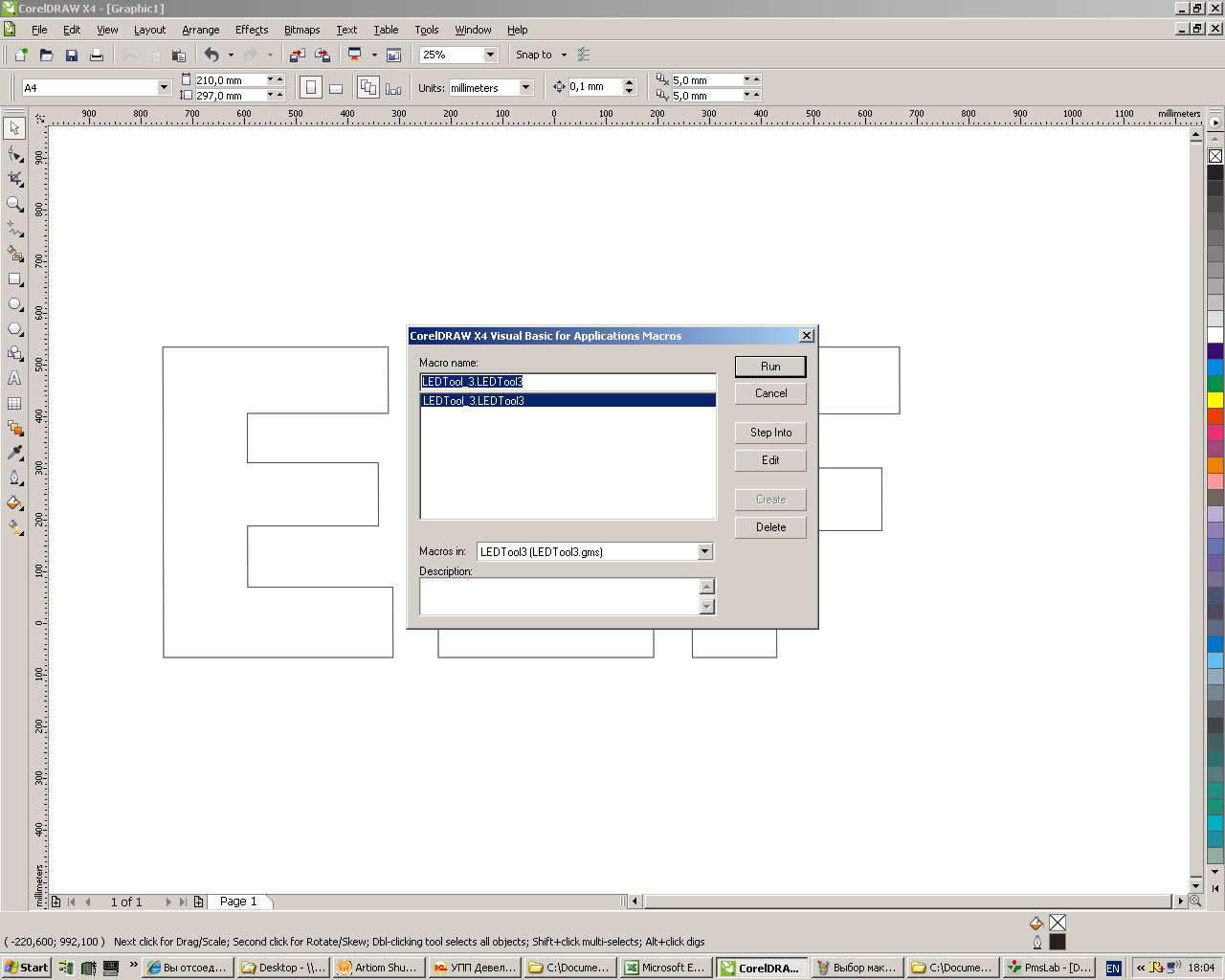Open the File menu
1225x980 pixels.
tap(39, 30)
